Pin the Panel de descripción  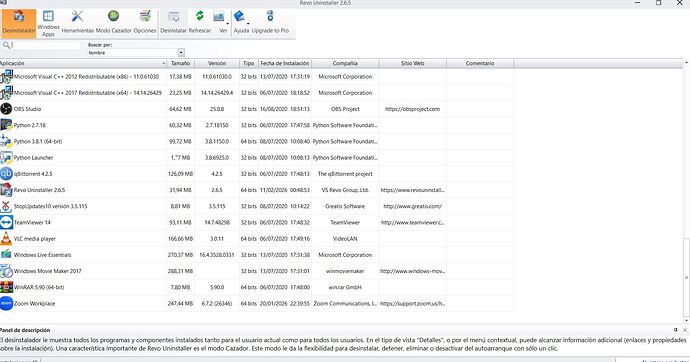[675, 330]
